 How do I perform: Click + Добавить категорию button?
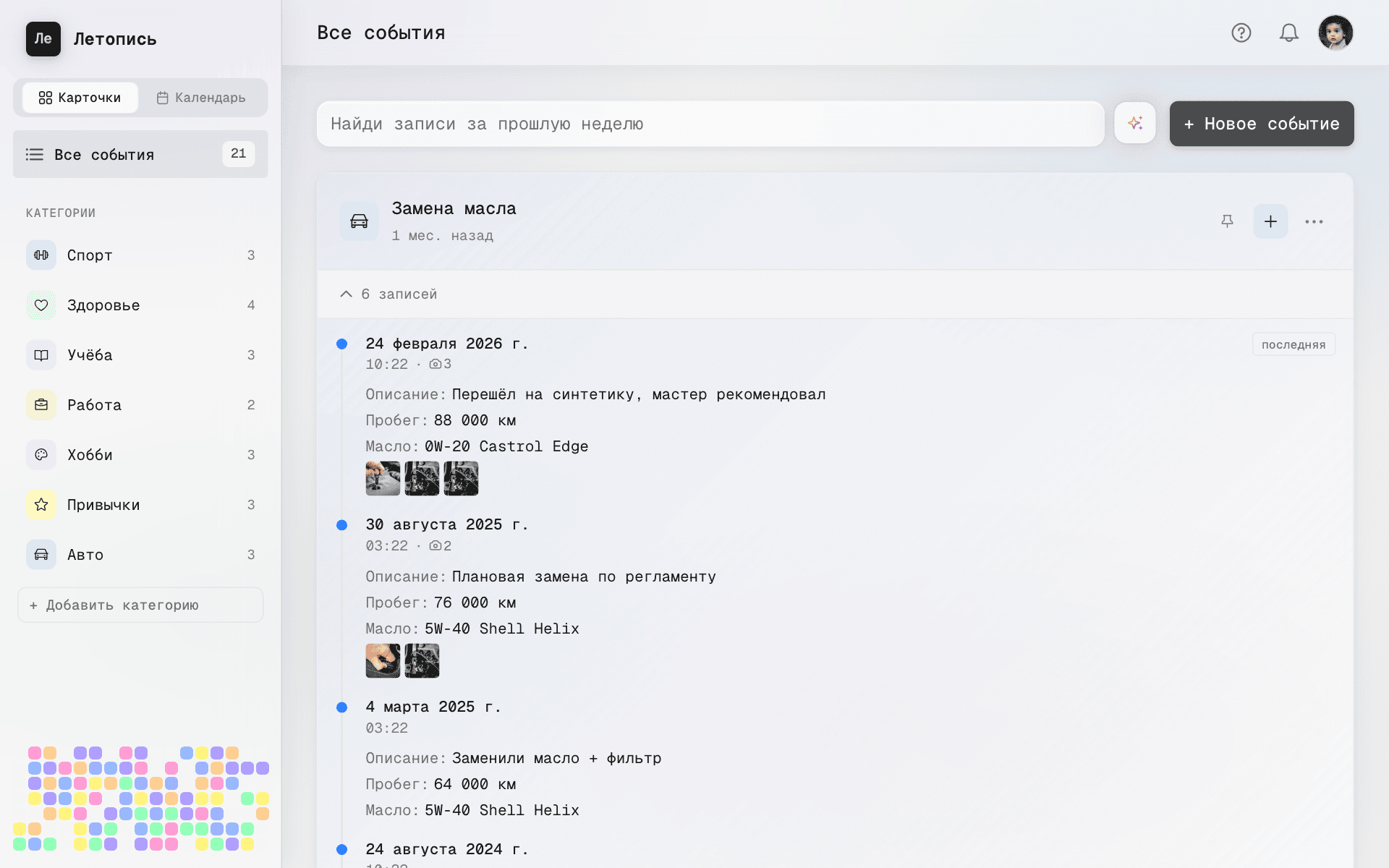pyautogui.click(x=140, y=605)
